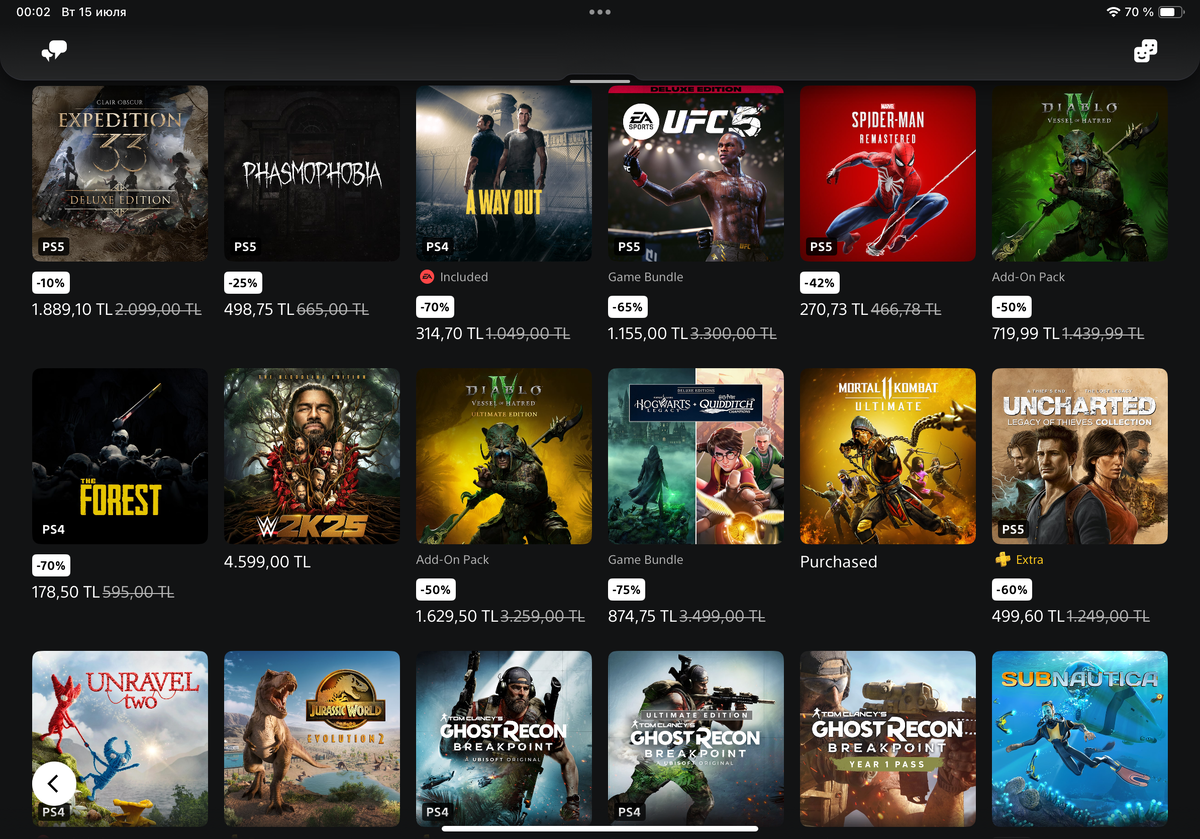Viewport: 1200px width, 839px height.
Task: Open Diablo IV Ultimate Edition yellow cover
Action: pos(504,456)
